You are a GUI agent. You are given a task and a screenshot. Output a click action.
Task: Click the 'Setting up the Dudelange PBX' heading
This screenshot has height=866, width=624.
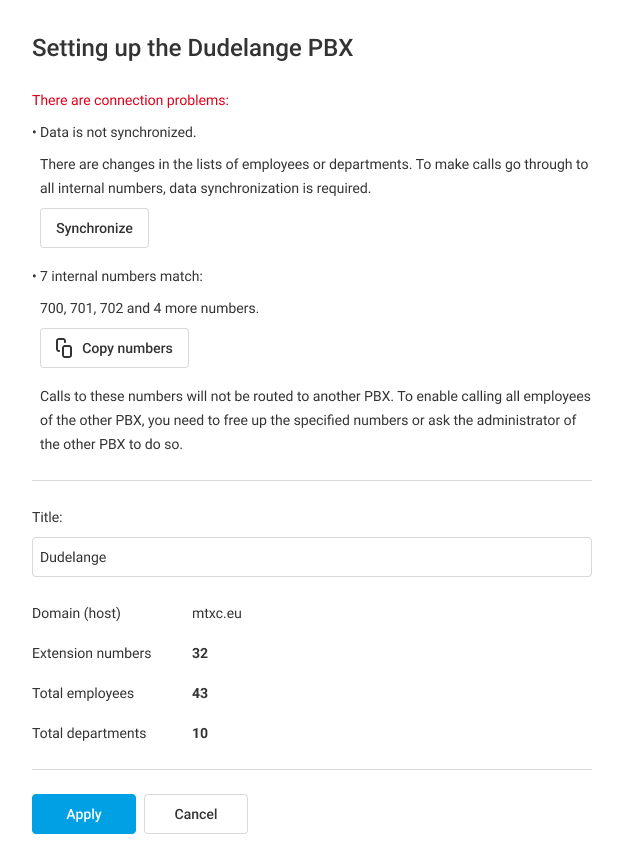[x=192, y=47]
